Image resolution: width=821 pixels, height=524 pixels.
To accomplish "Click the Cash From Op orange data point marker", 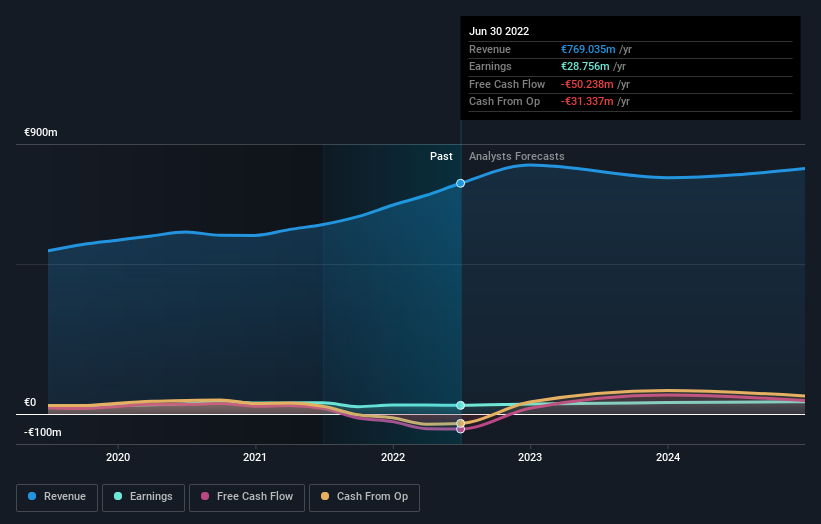I will (x=460, y=423).
